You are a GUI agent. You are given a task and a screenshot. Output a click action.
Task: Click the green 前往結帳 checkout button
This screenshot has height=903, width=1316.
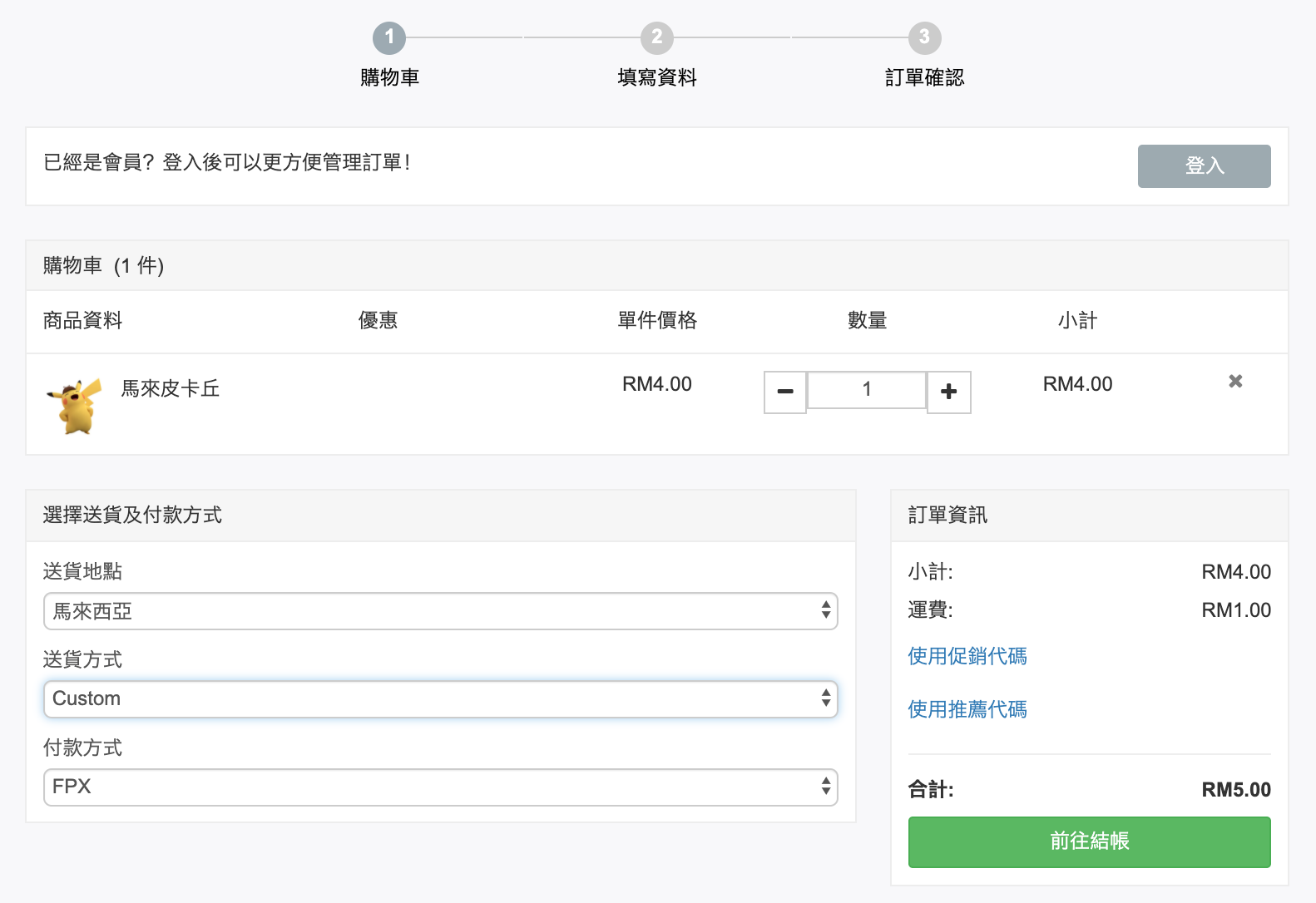pos(1089,841)
